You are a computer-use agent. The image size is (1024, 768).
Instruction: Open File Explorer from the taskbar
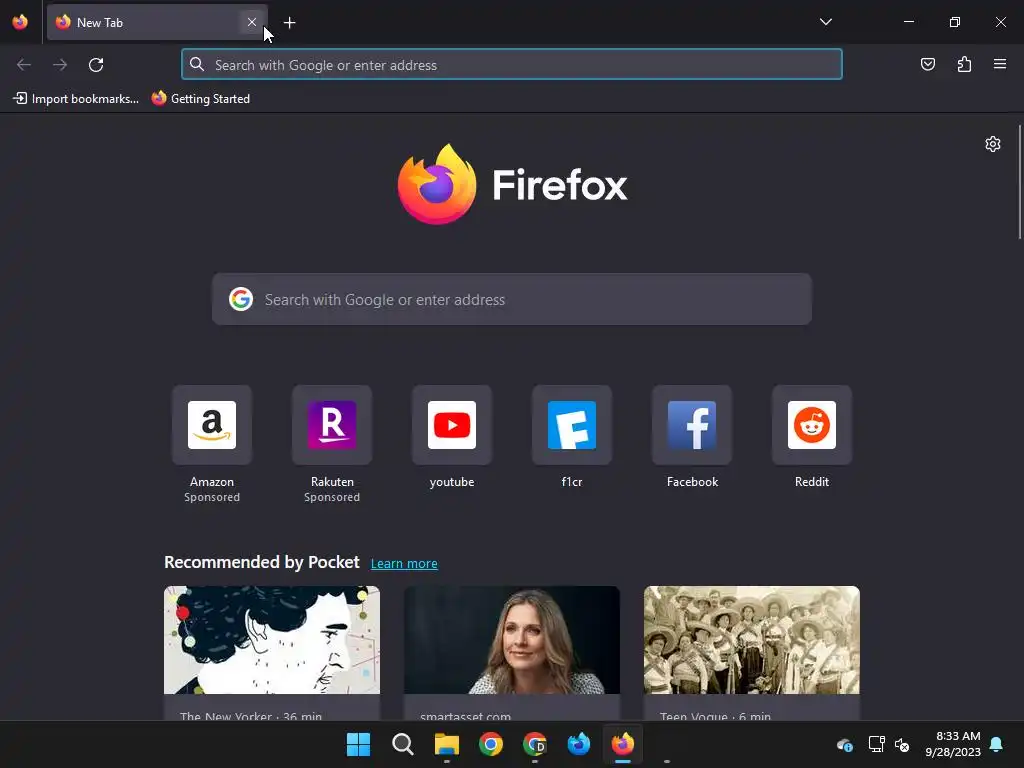tap(447, 744)
